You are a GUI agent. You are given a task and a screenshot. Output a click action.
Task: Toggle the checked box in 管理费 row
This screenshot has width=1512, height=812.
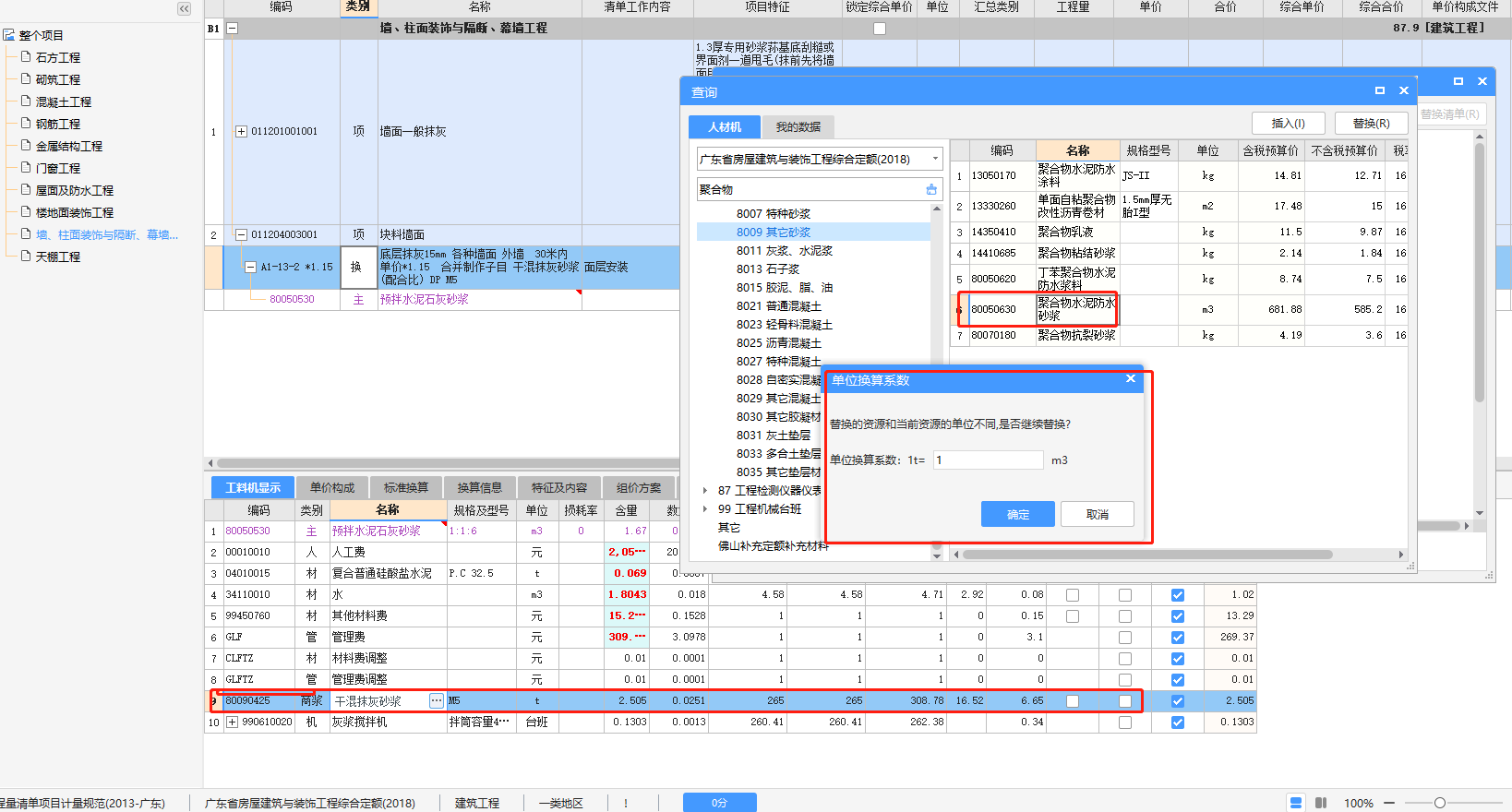click(x=1178, y=638)
